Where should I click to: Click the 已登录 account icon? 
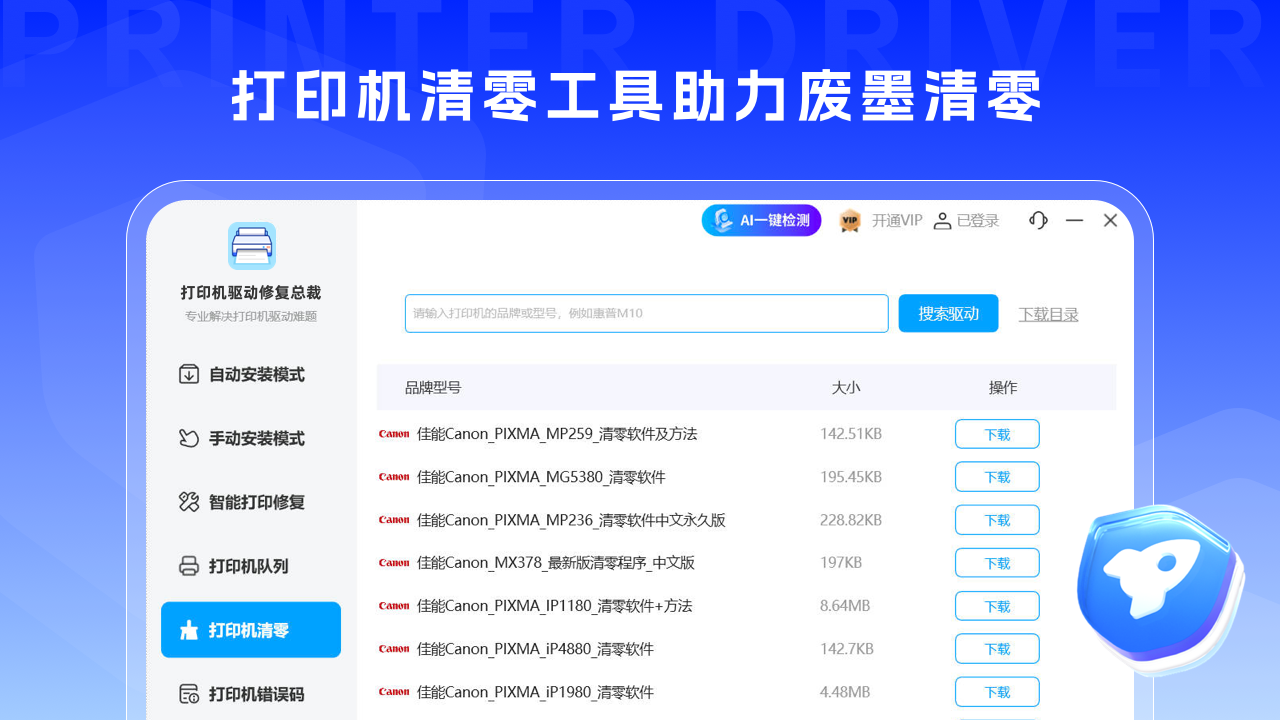942,221
